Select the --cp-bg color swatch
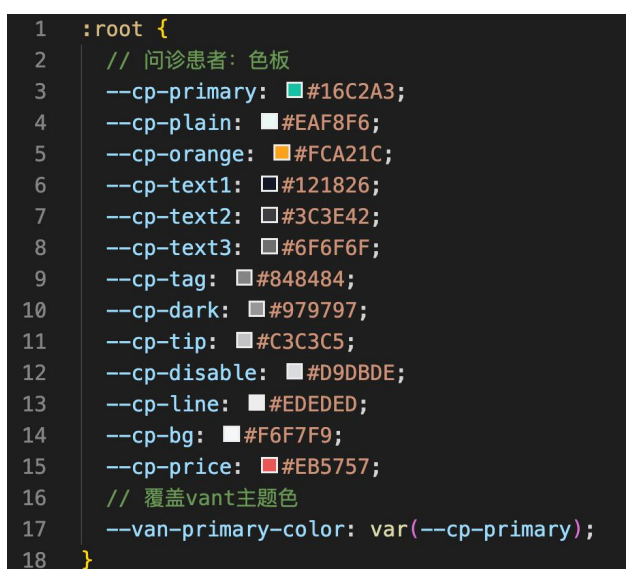 231,434
